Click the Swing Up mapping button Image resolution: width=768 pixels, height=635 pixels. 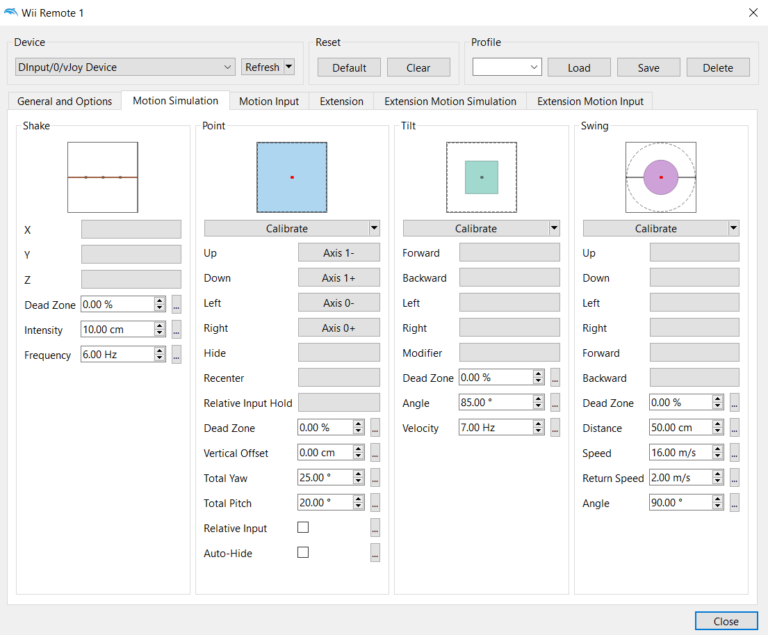pyautogui.click(x=695, y=253)
